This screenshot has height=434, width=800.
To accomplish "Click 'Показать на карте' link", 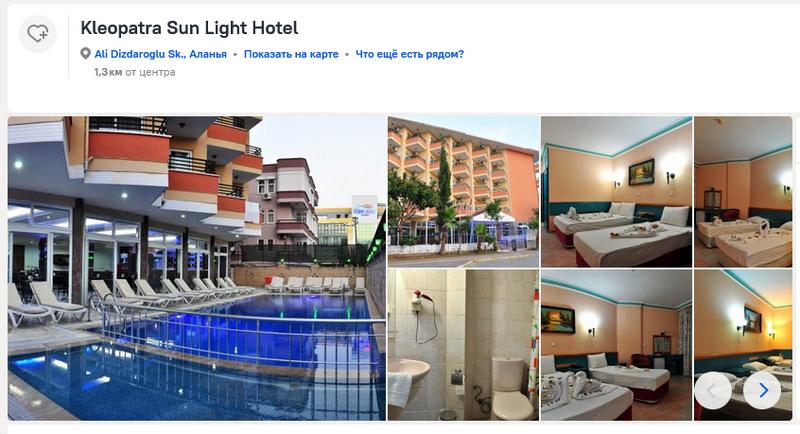I will click(x=291, y=54).
